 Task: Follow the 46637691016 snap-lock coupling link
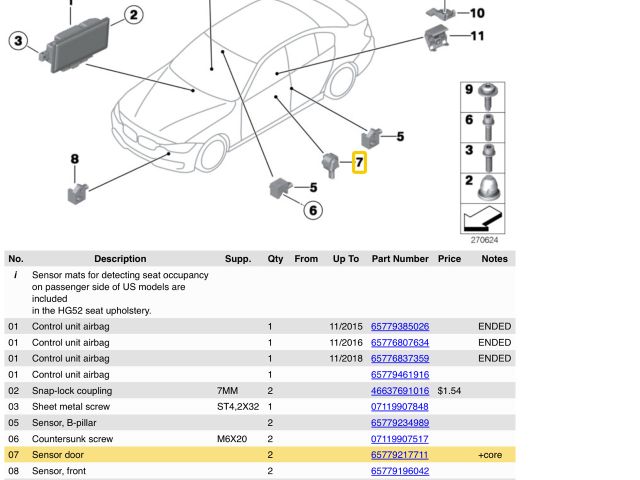(399, 391)
